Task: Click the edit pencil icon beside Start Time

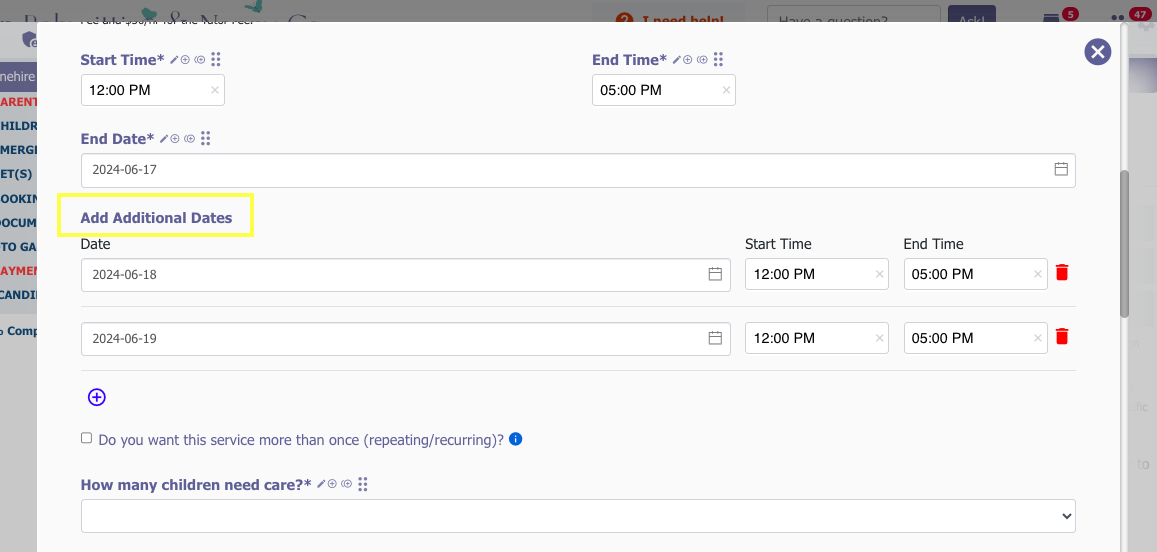Action: 174,60
